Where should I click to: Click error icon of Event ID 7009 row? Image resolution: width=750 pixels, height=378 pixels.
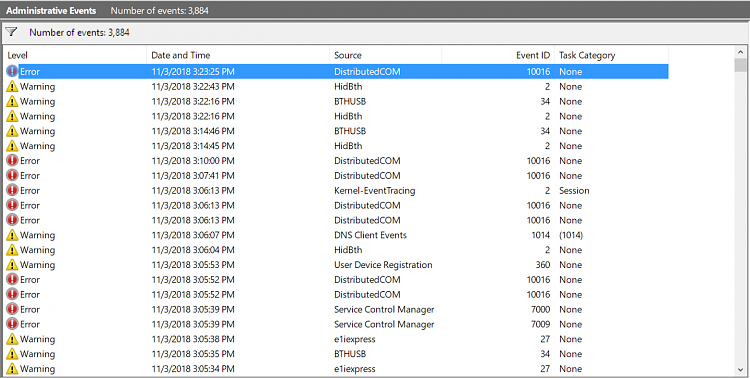[12, 324]
